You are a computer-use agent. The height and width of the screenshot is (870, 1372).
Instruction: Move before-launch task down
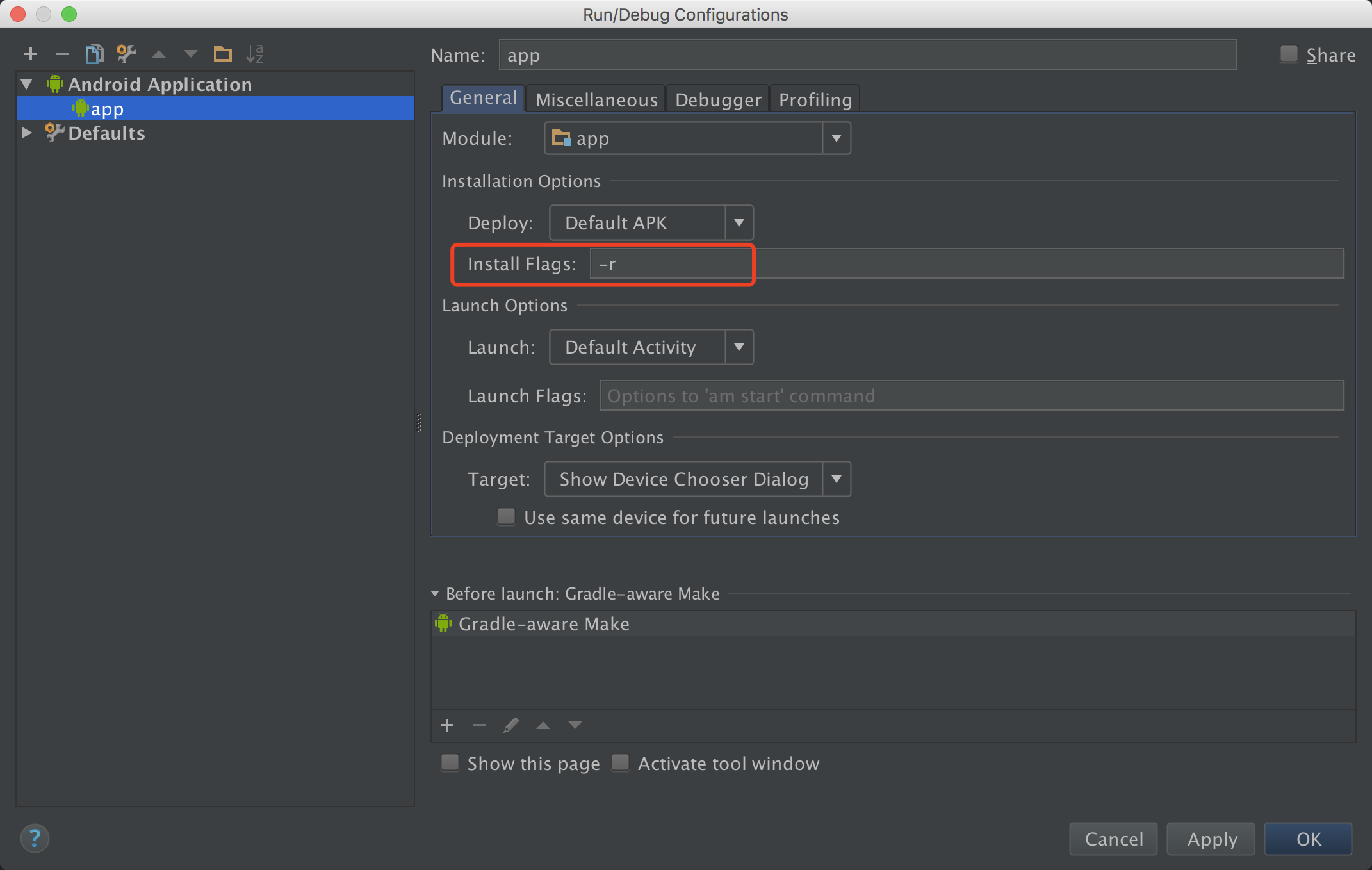point(575,725)
